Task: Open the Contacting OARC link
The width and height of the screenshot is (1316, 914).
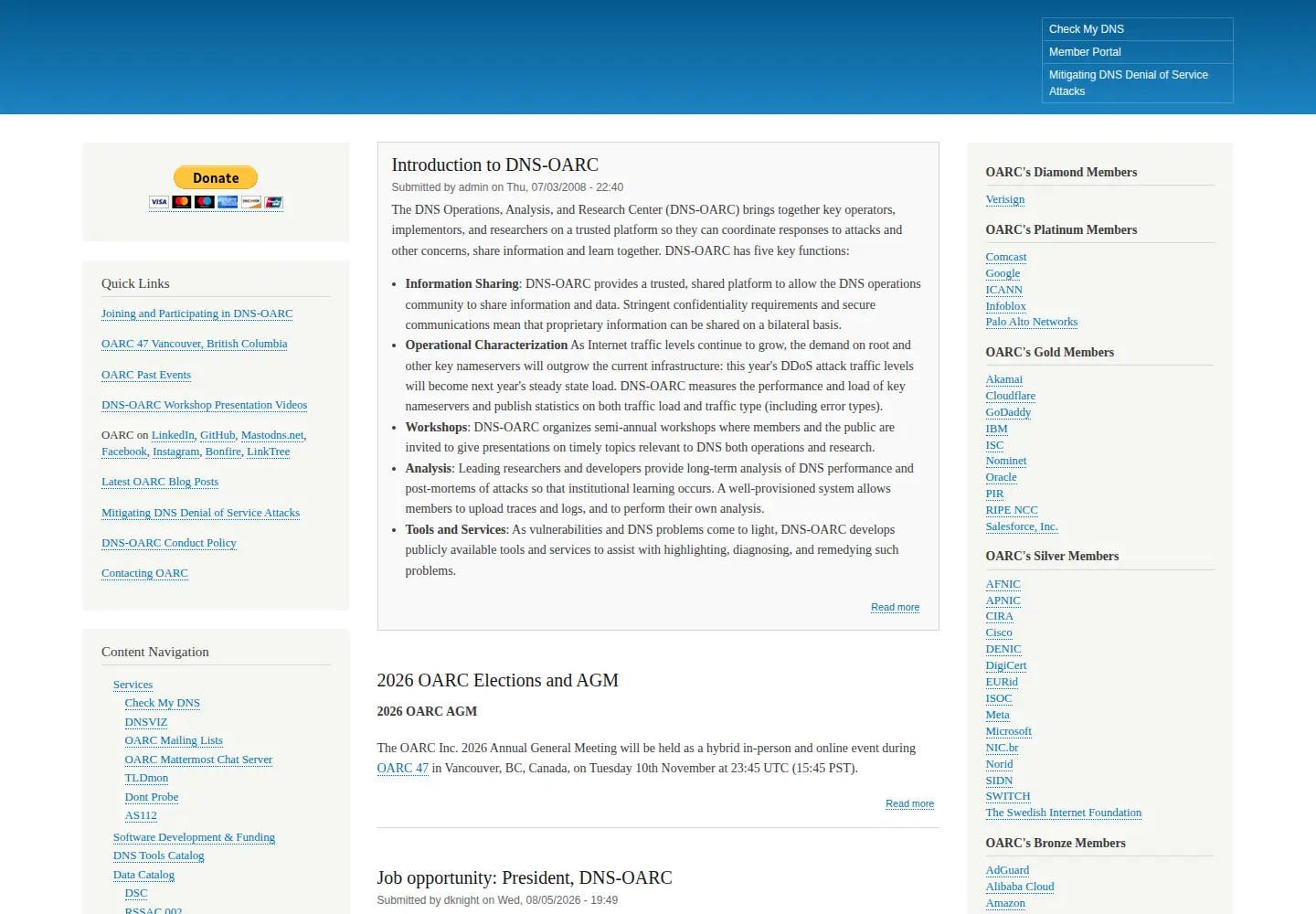Action: coord(144,573)
